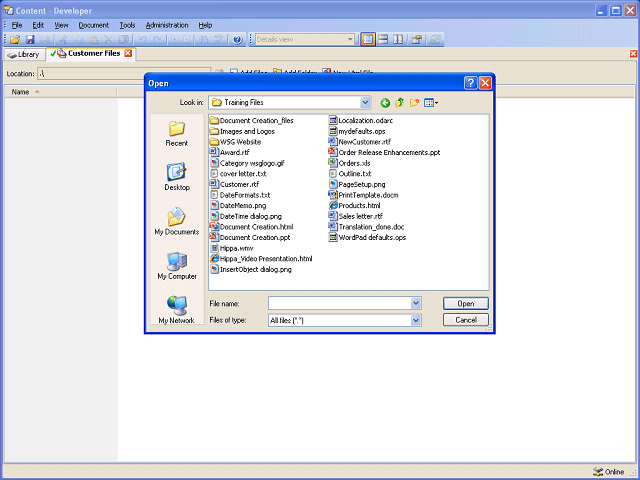Select mydefaults.ops file

357,131
